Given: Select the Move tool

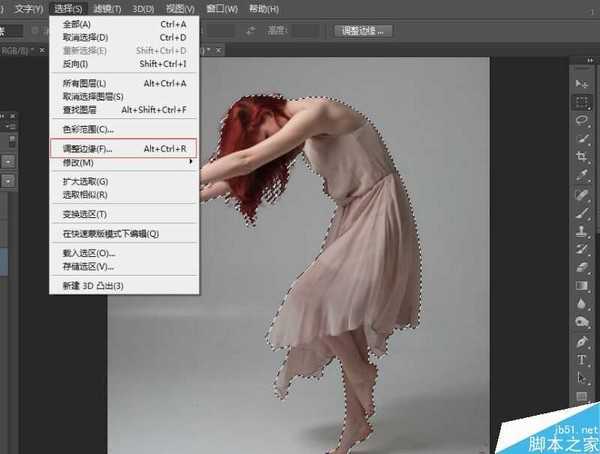Looking at the screenshot, I should coord(582,83).
